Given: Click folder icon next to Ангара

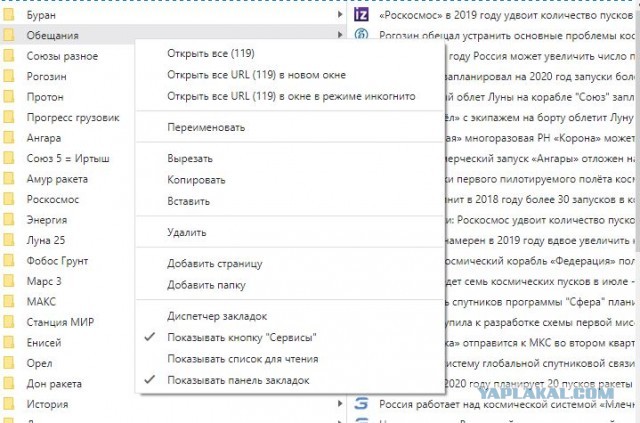Looking at the screenshot, I should coord(9,138).
